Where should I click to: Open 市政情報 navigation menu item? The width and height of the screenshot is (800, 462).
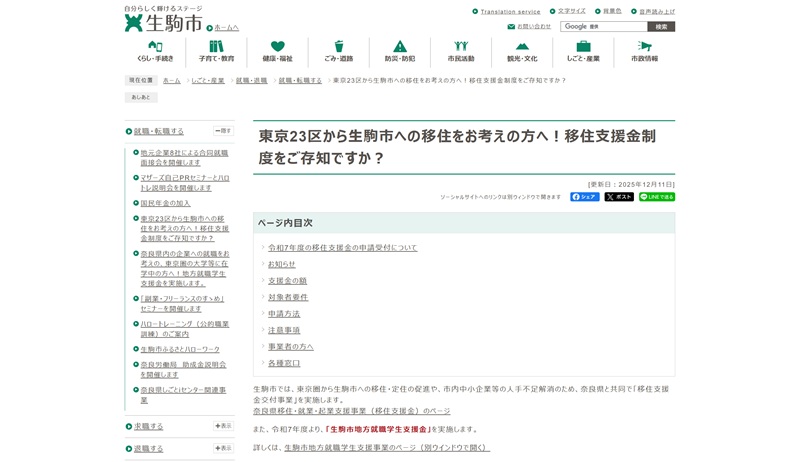(644, 52)
